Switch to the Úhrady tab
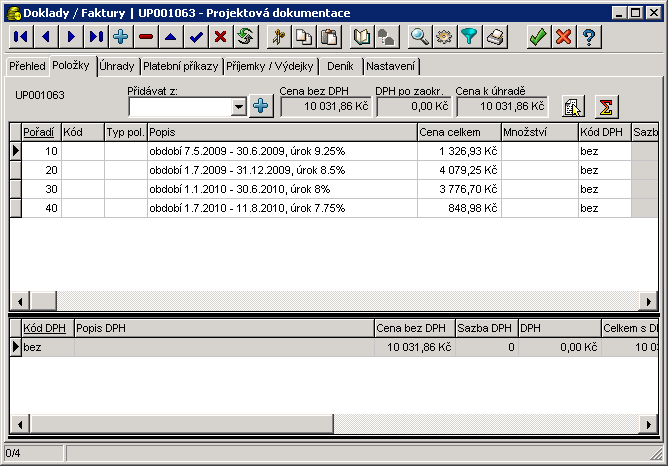The height and width of the screenshot is (466, 668). [118, 66]
